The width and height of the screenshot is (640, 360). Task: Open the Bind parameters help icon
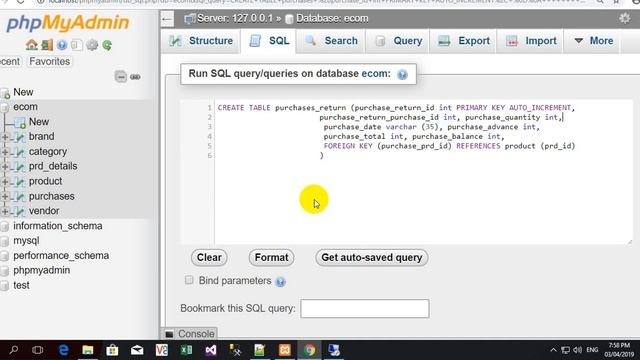coord(280,282)
